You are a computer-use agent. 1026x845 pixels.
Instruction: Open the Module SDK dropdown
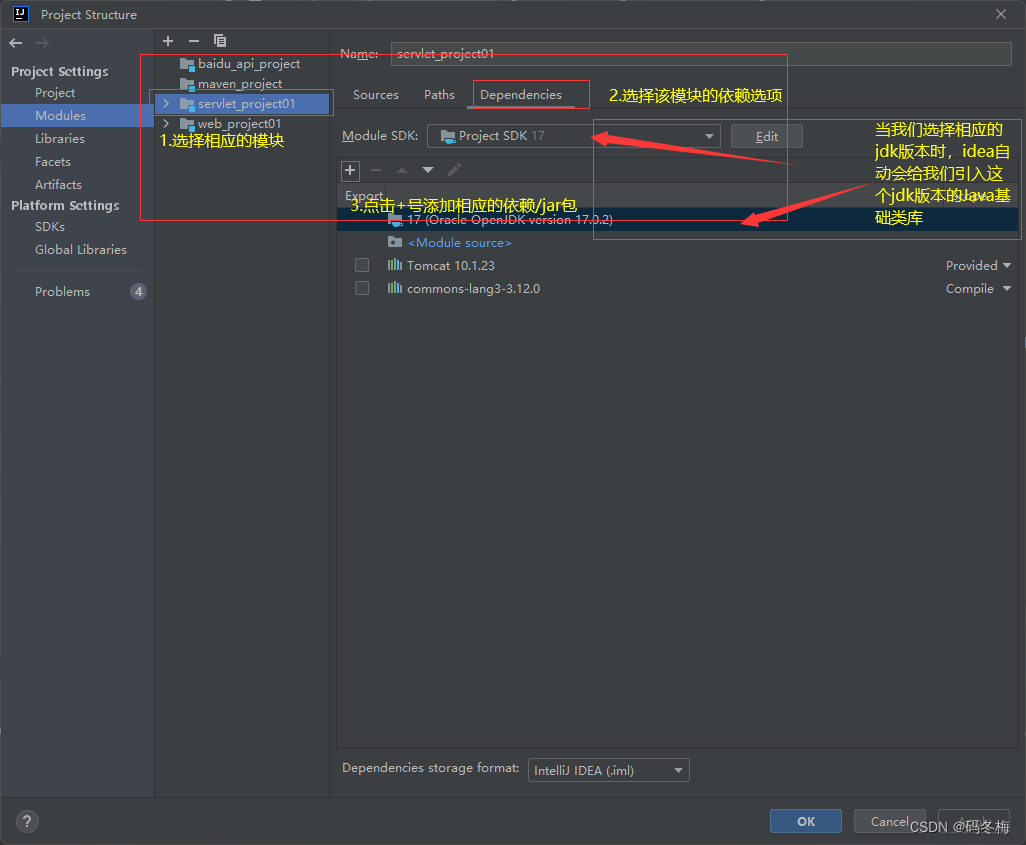(573, 136)
